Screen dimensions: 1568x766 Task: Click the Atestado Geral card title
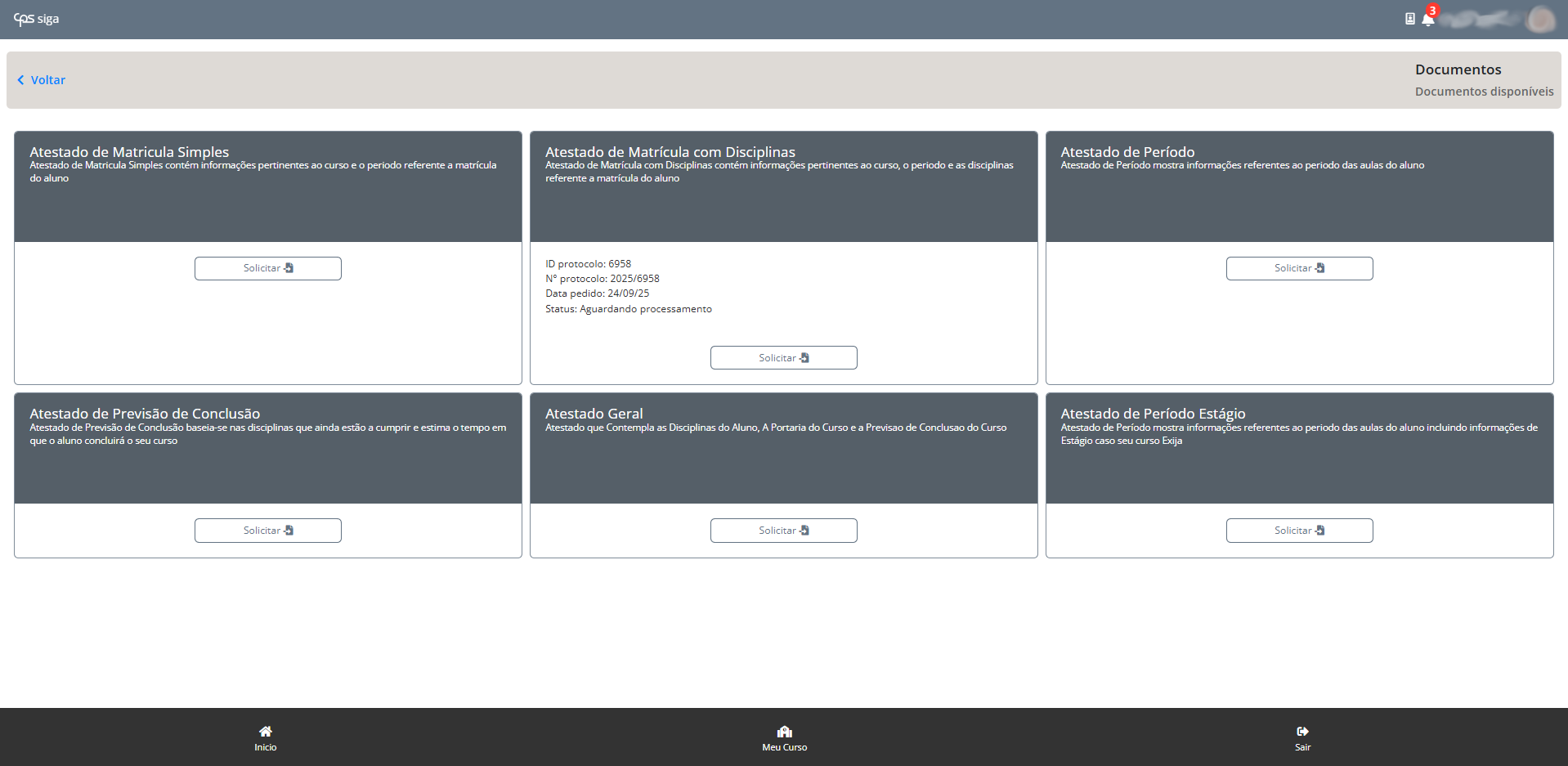click(594, 414)
